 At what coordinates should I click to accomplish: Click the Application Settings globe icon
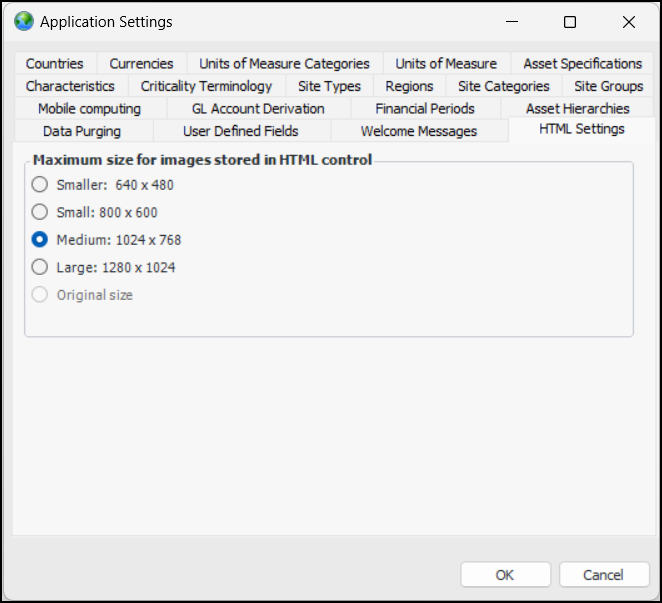click(24, 21)
